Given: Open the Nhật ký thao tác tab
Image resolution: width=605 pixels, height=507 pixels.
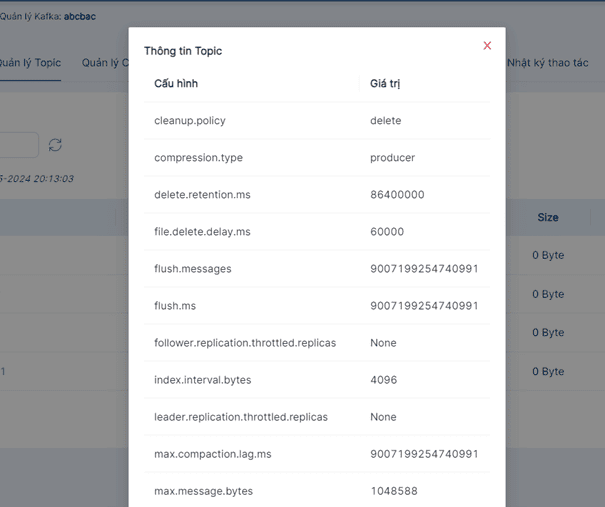Looking at the screenshot, I should coord(547,63).
